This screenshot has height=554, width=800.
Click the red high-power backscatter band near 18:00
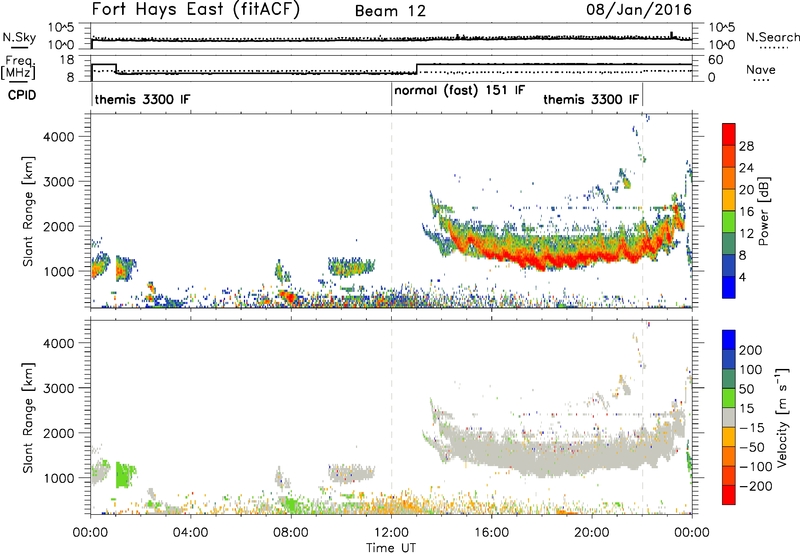541,261
